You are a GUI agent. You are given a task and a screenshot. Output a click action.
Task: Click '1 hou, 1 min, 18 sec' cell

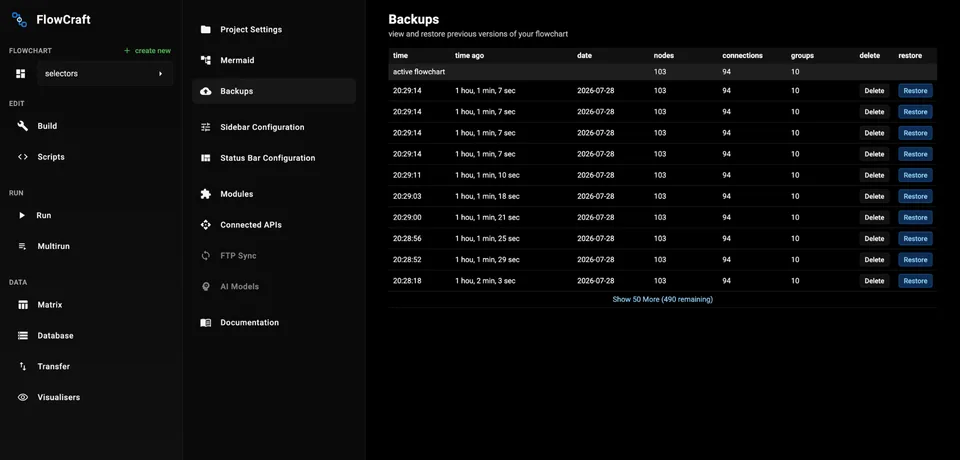click(x=487, y=196)
